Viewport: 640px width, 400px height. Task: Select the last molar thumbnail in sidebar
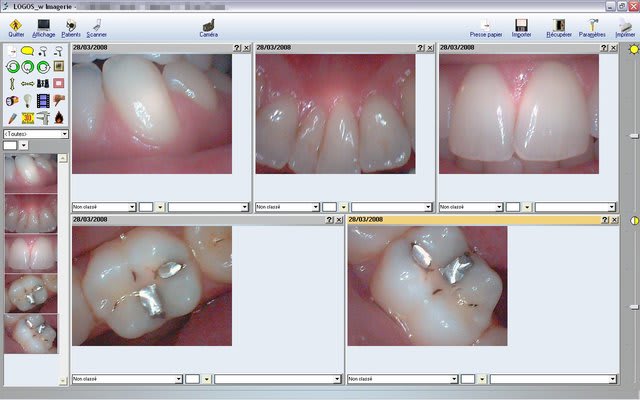pyautogui.click(x=30, y=333)
